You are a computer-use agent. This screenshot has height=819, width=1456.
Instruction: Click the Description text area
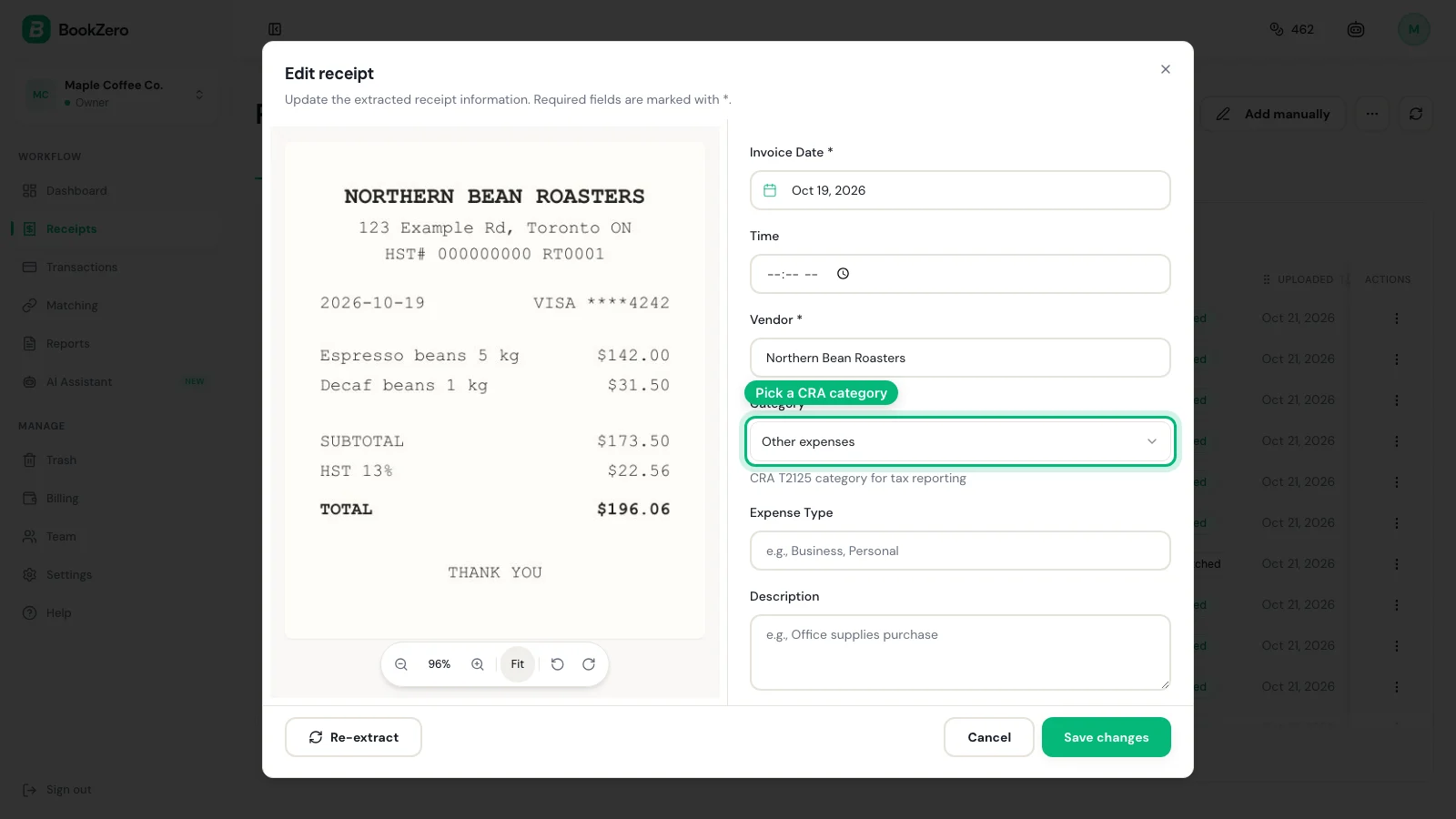(960, 652)
